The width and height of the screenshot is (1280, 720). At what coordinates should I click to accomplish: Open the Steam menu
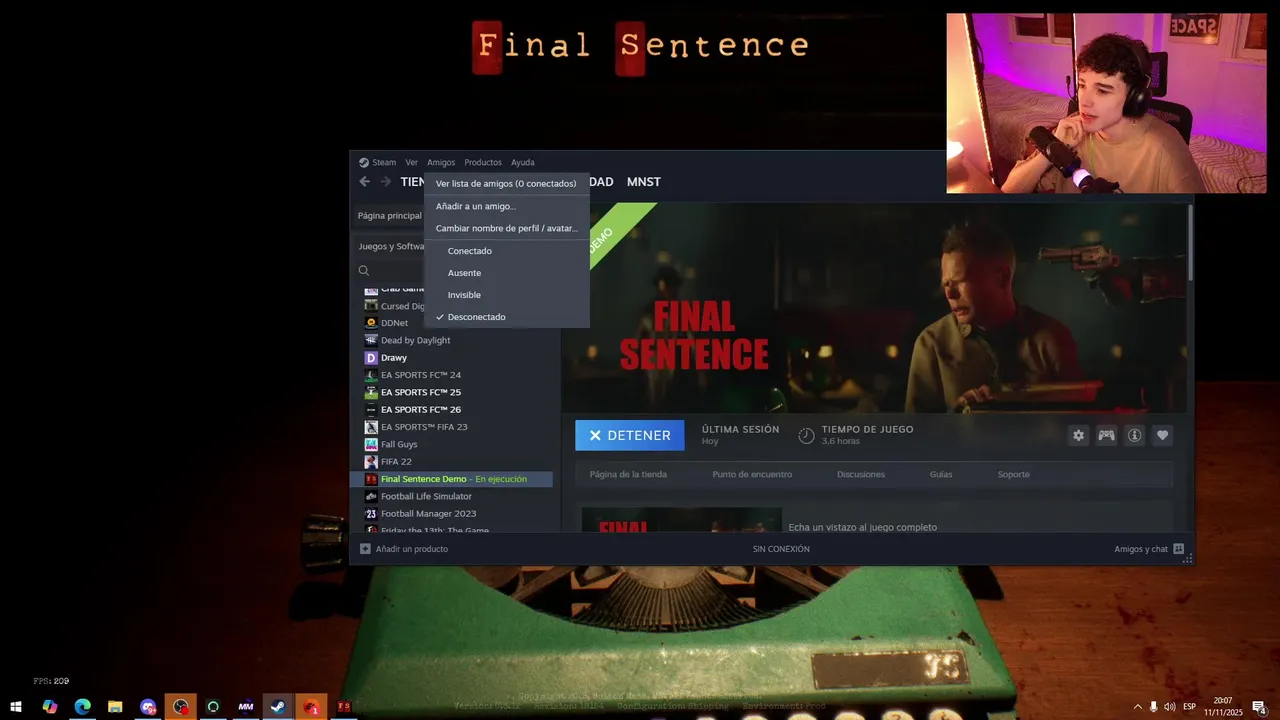click(384, 162)
